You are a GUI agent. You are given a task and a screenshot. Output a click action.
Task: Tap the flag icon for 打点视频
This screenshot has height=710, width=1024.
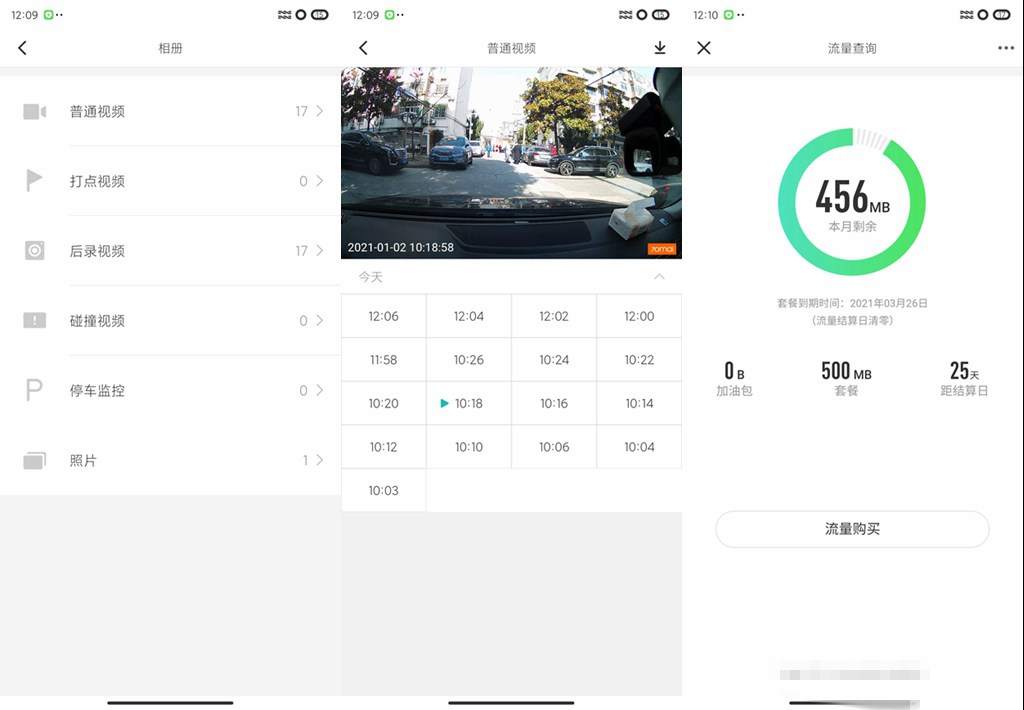(35, 181)
